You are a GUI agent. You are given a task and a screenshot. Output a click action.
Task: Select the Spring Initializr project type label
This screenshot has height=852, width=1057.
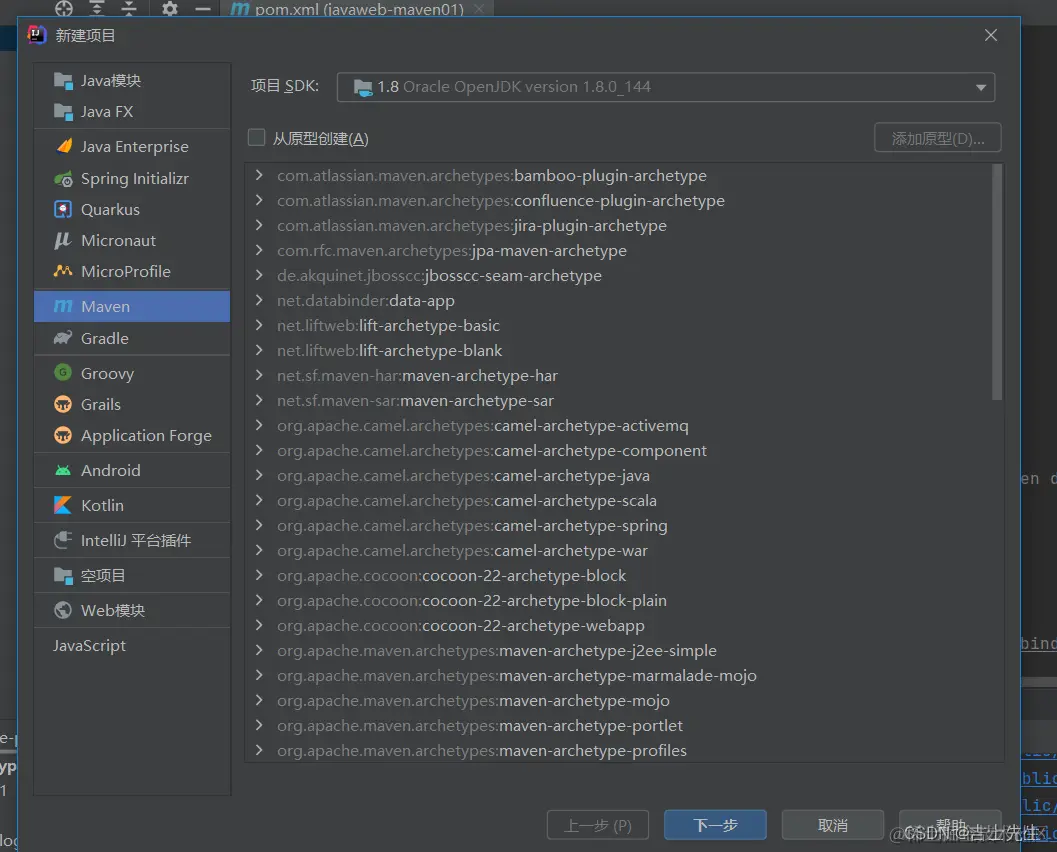[x=135, y=179]
